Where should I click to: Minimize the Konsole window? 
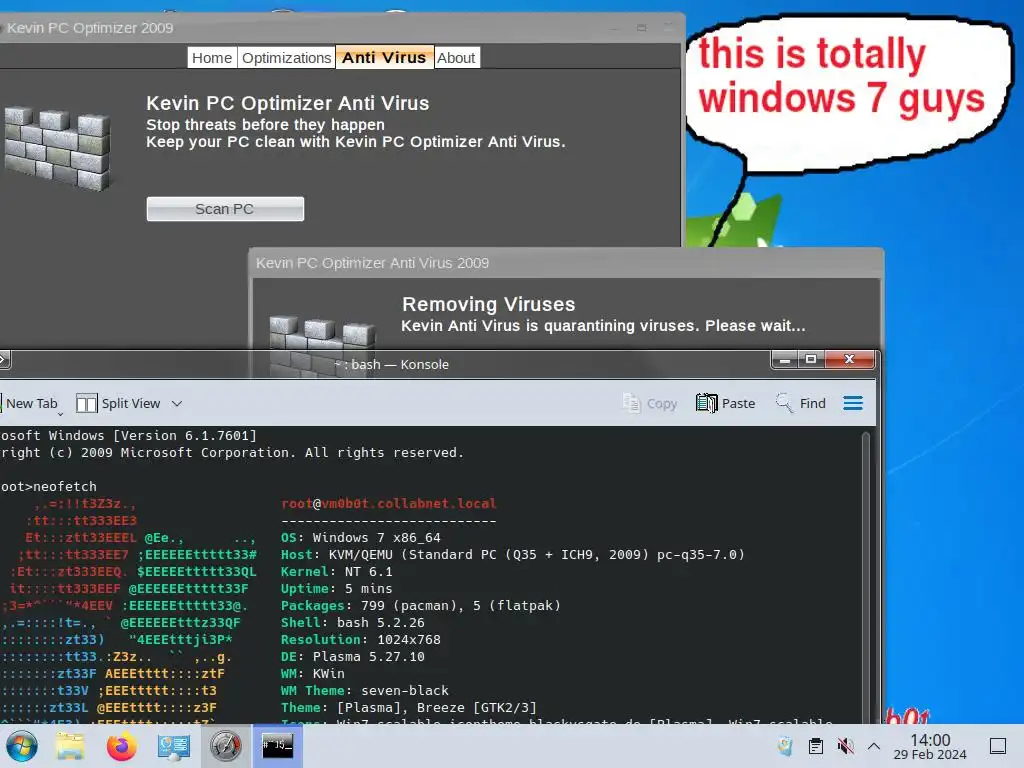[x=784, y=359]
